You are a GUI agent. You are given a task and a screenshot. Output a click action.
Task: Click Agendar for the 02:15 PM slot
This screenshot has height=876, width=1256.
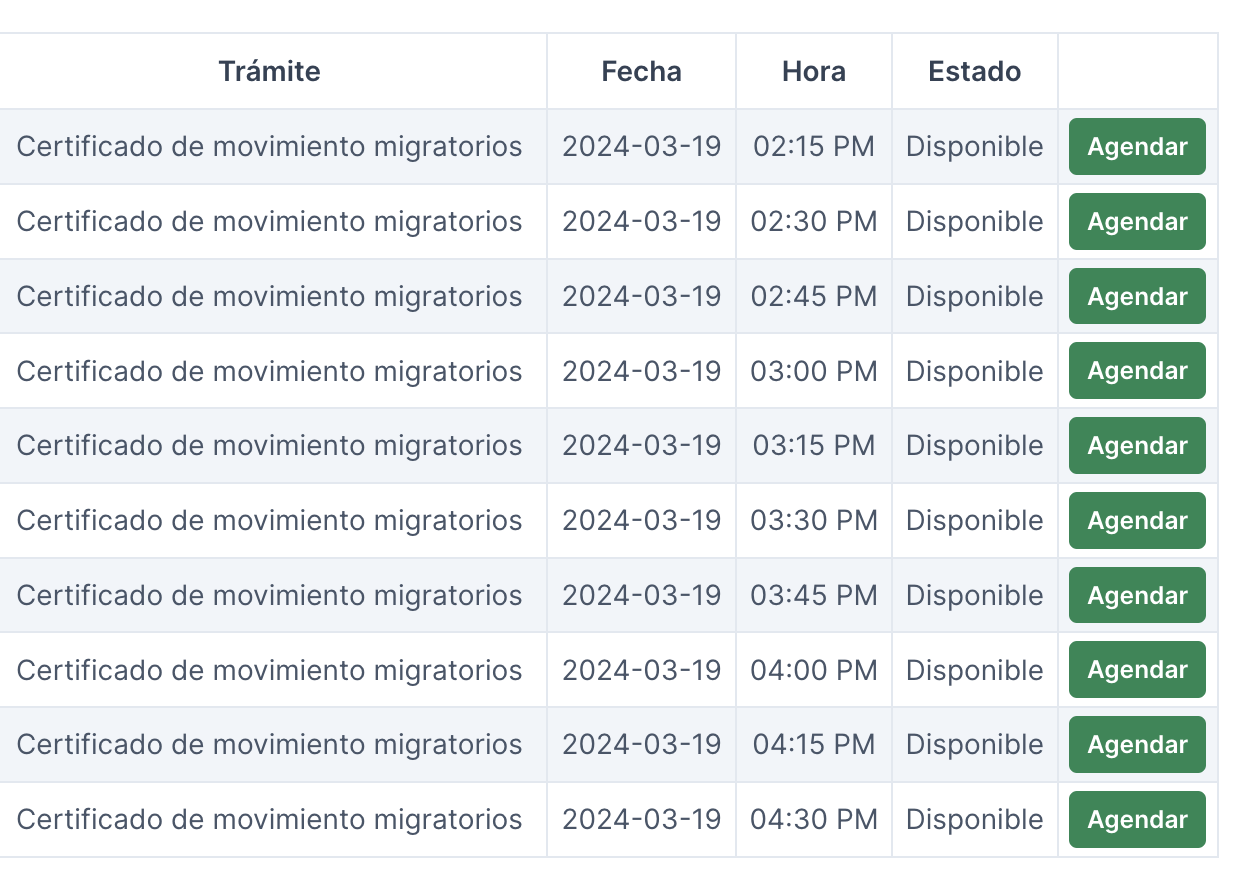[x=1137, y=147]
